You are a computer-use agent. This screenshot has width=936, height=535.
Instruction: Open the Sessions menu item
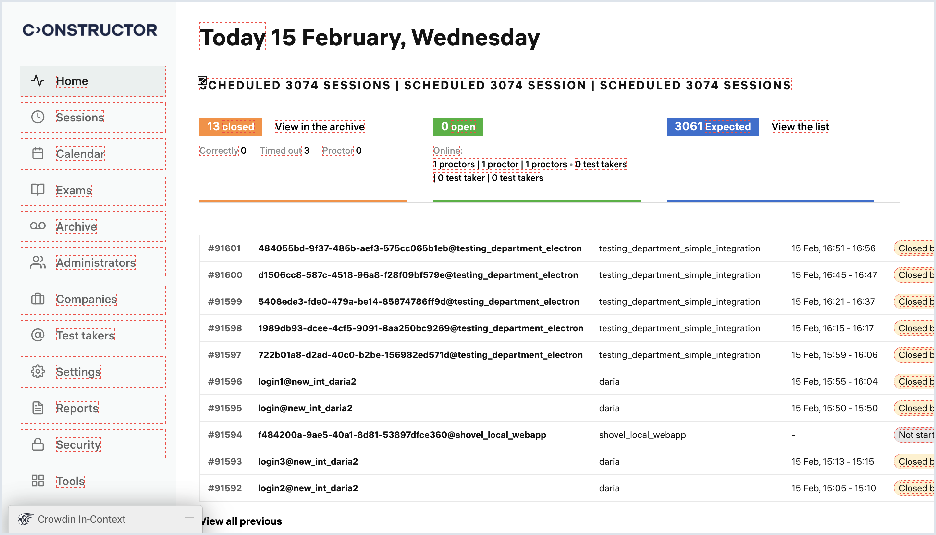(x=80, y=117)
